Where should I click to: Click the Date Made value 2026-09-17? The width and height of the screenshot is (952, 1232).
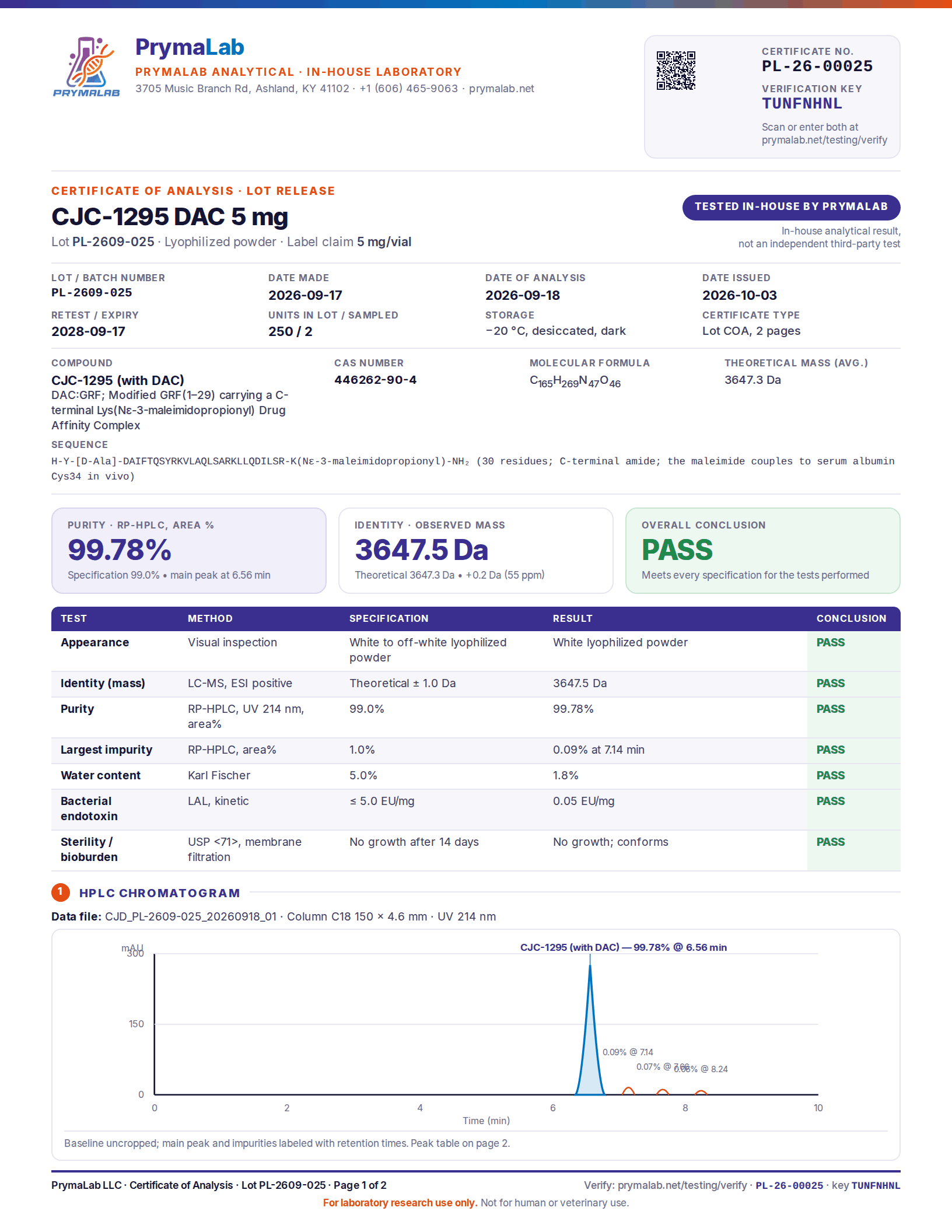pyautogui.click(x=305, y=295)
